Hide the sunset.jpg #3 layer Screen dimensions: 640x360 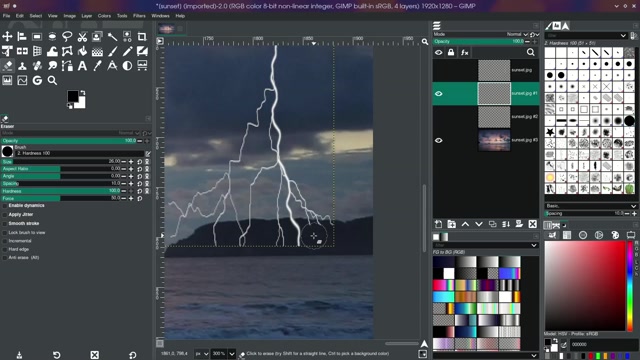click(x=439, y=140)
